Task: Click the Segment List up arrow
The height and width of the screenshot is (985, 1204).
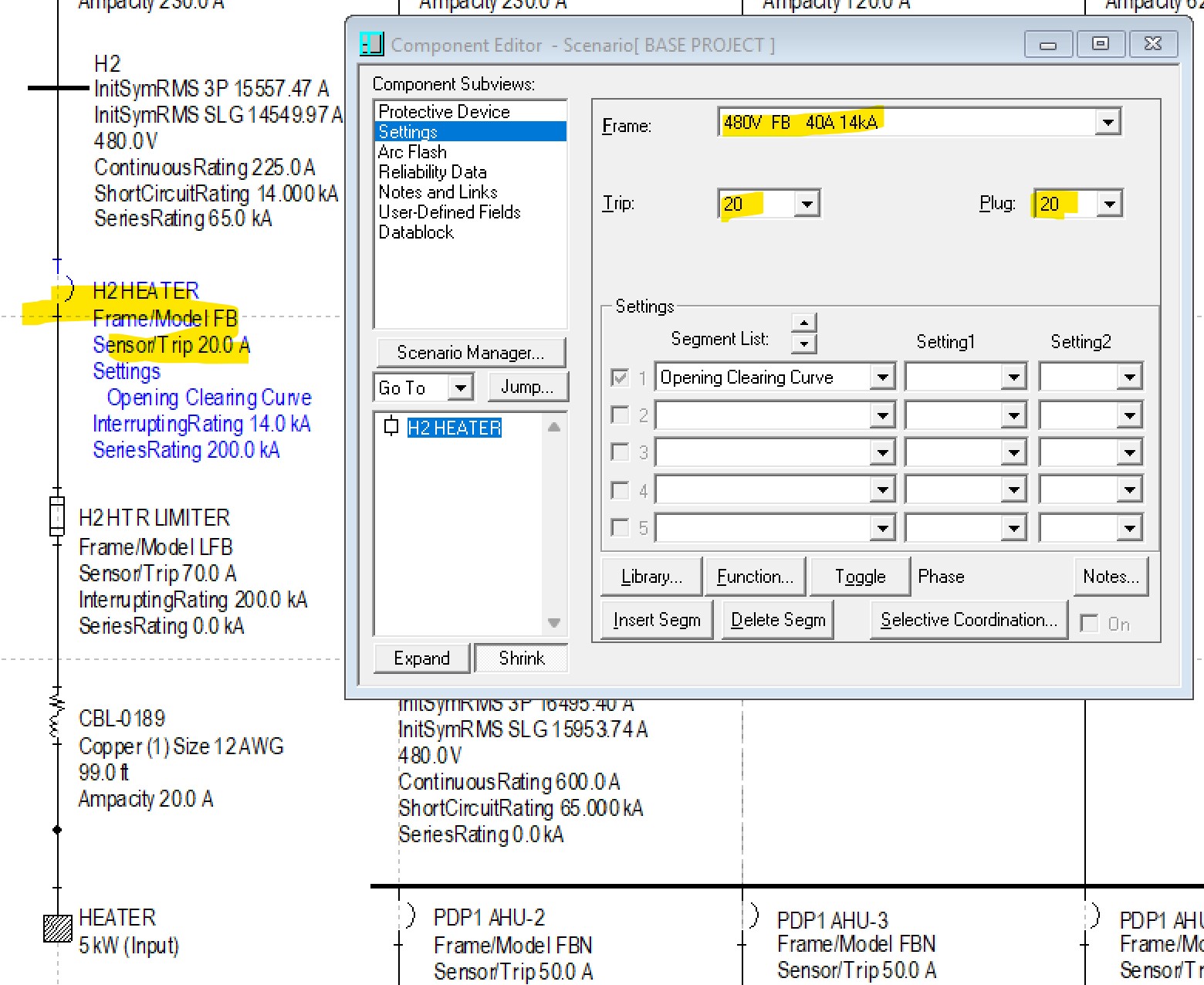Action: click(x=803, y=323)
